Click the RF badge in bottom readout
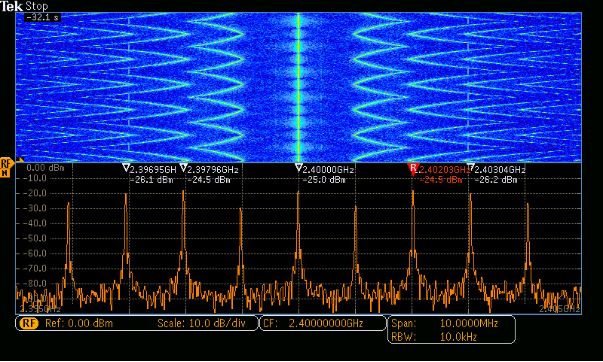Image resolution: width=603 pixels, height=362 pixels. pos(29,323)
